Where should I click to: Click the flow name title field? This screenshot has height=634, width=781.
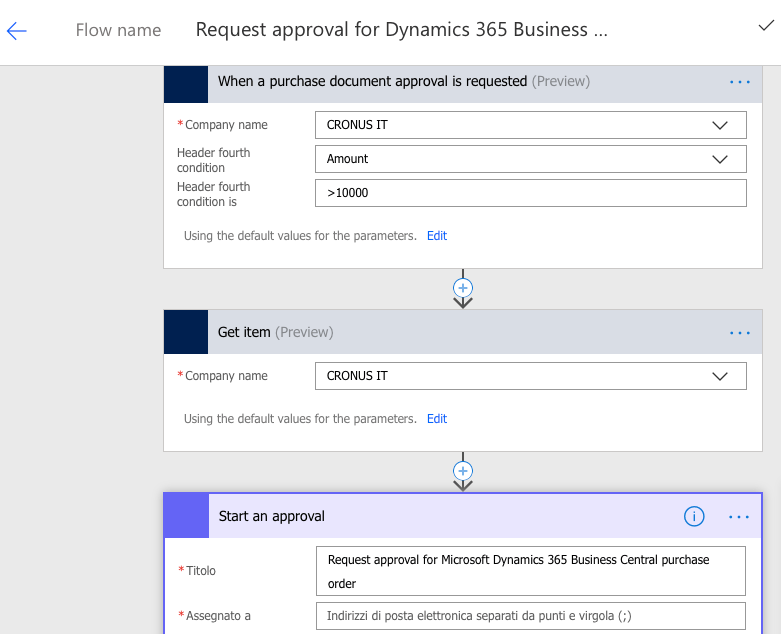coord(401,30)
